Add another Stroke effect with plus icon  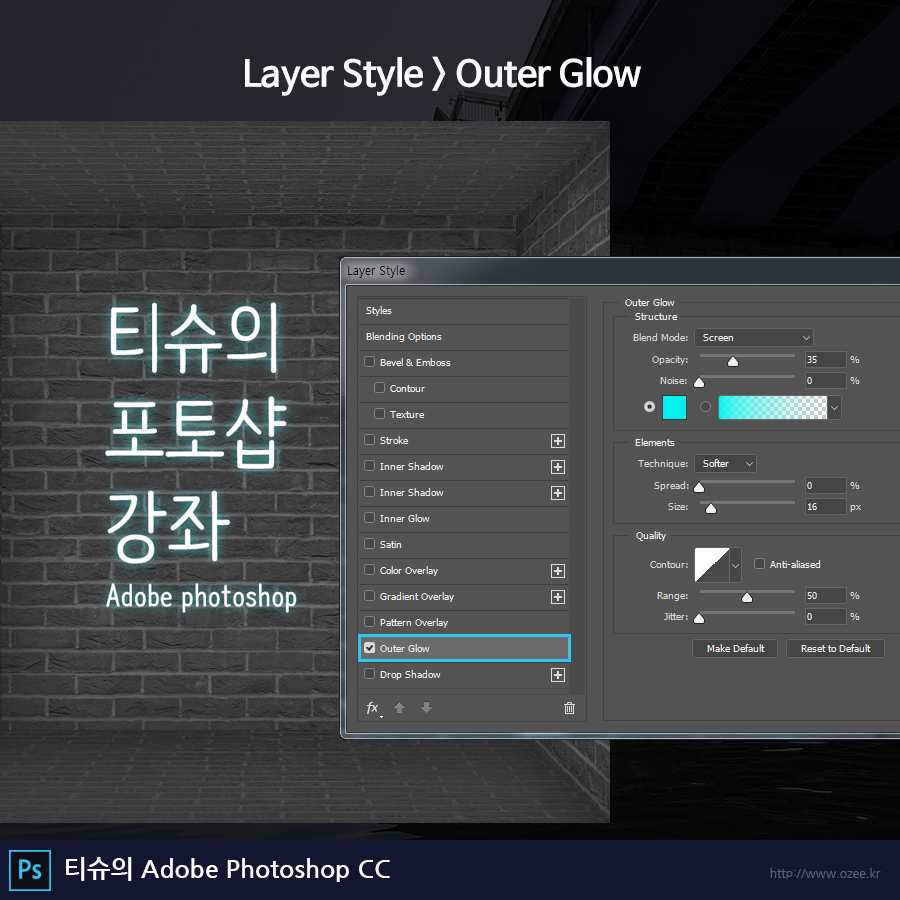point(558,441)
